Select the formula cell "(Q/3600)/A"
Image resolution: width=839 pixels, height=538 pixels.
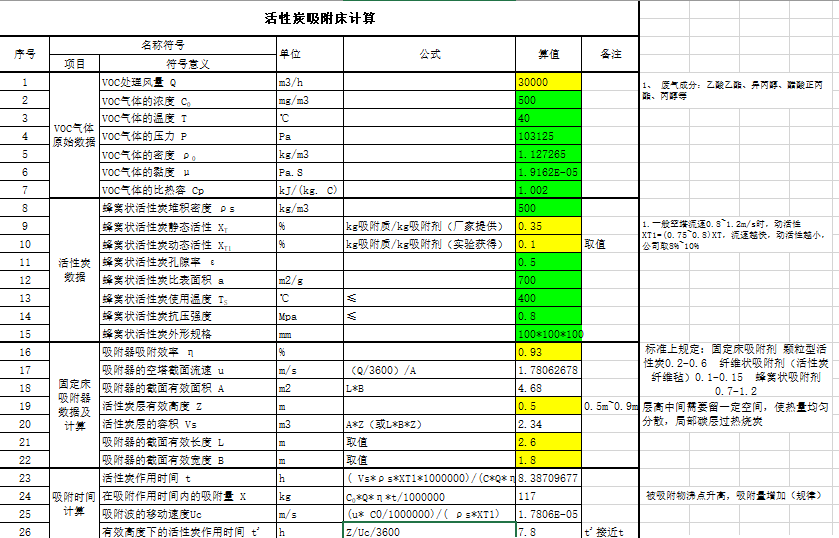[x=429, y=370]
